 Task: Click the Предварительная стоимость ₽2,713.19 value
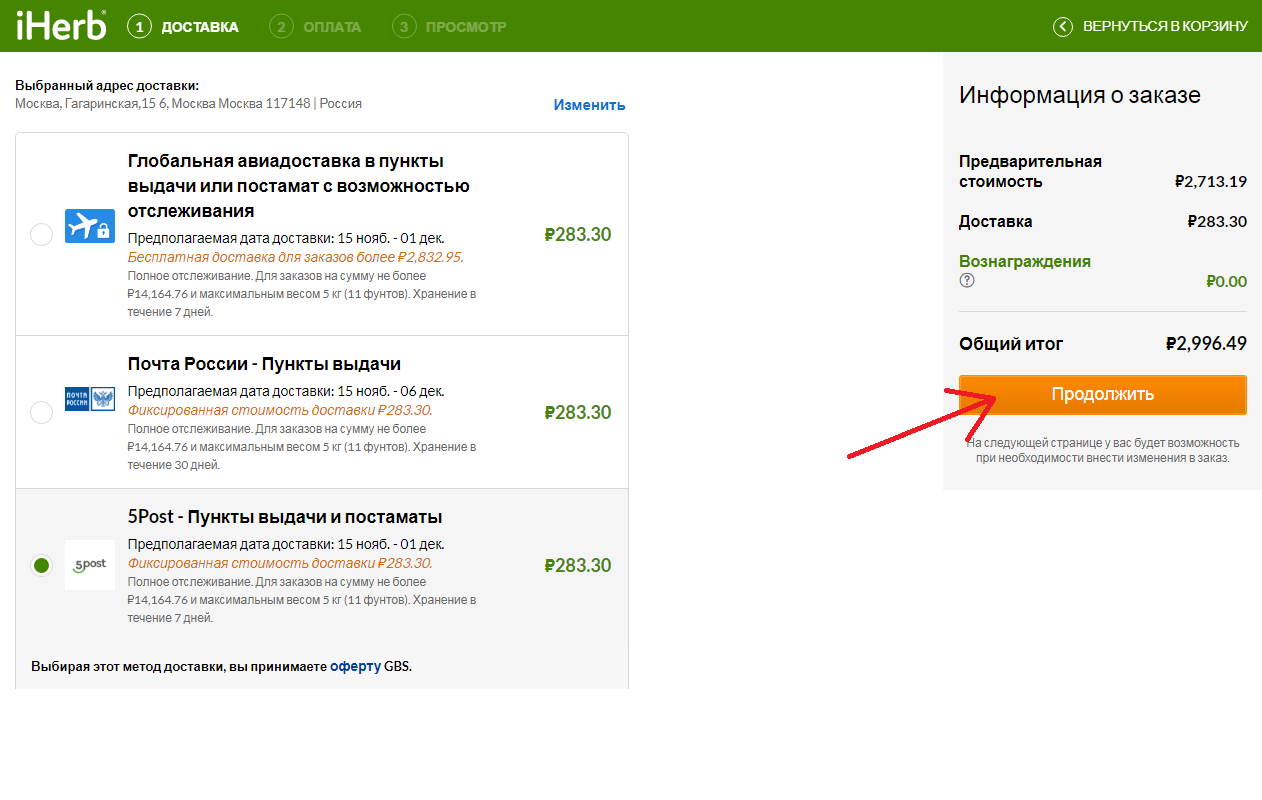click(1211, 182)
